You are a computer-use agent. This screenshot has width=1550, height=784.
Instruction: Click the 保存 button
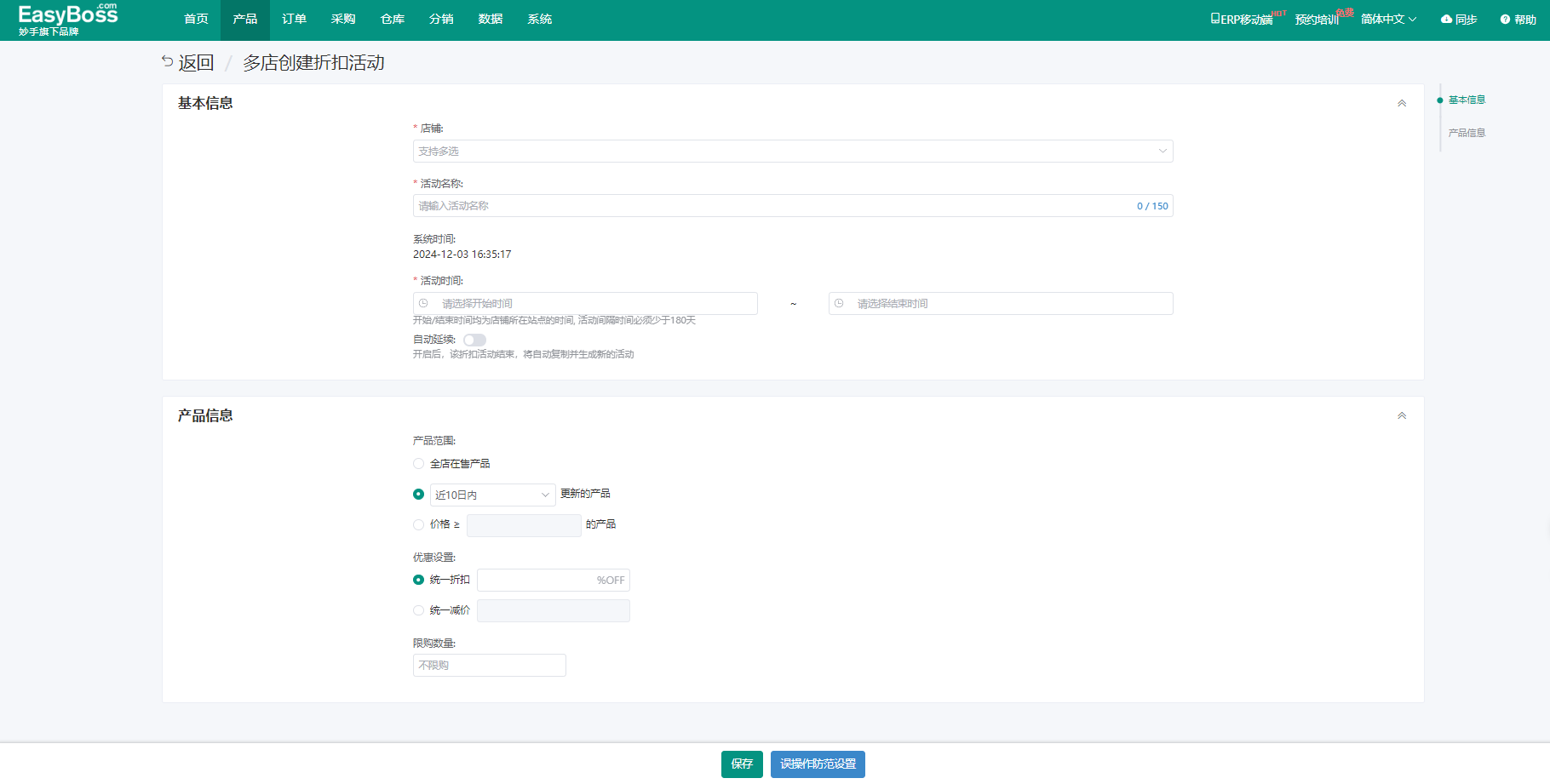742,764
